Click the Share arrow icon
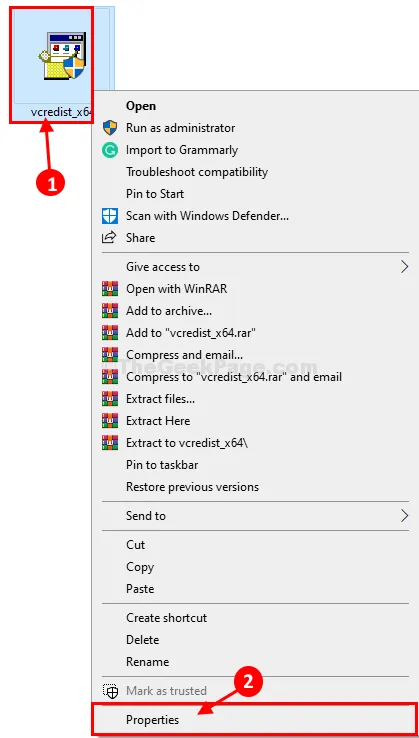The image size is (419, 738). point(110,238)
